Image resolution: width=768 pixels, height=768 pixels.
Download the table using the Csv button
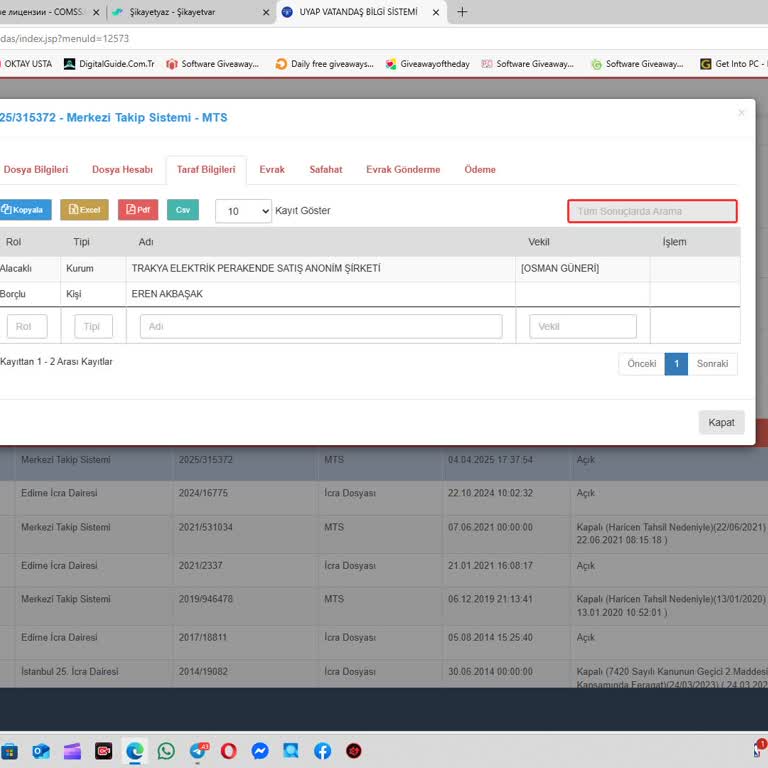click(x=183, y=210)
